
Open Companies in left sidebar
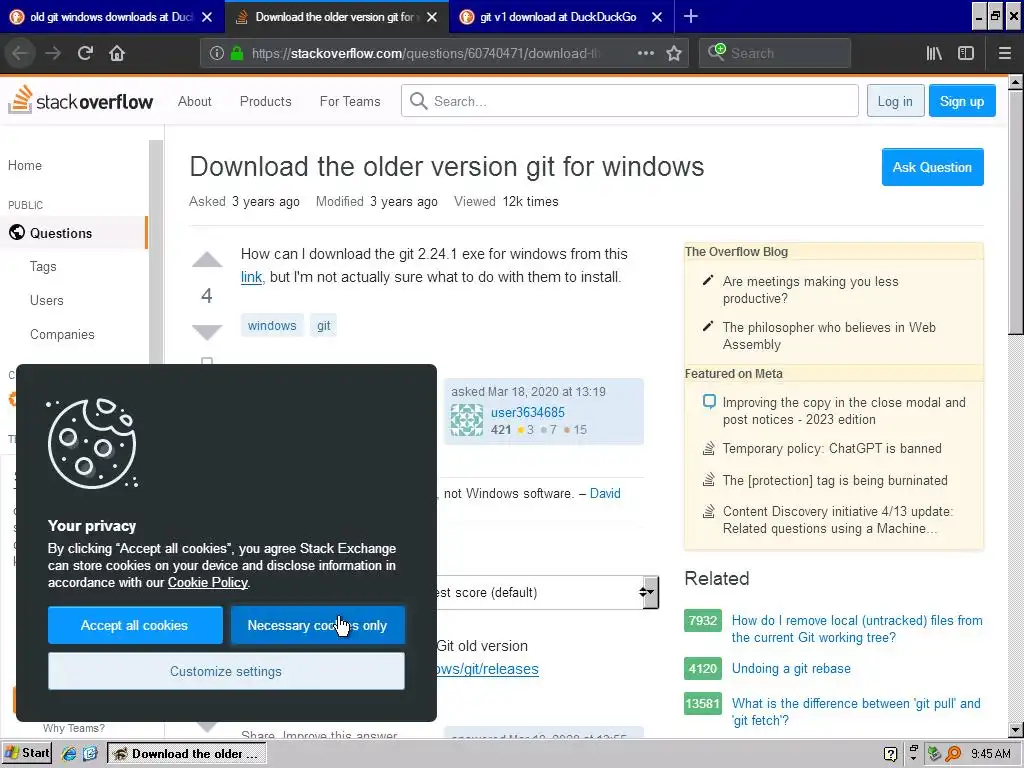click(62, 334)
